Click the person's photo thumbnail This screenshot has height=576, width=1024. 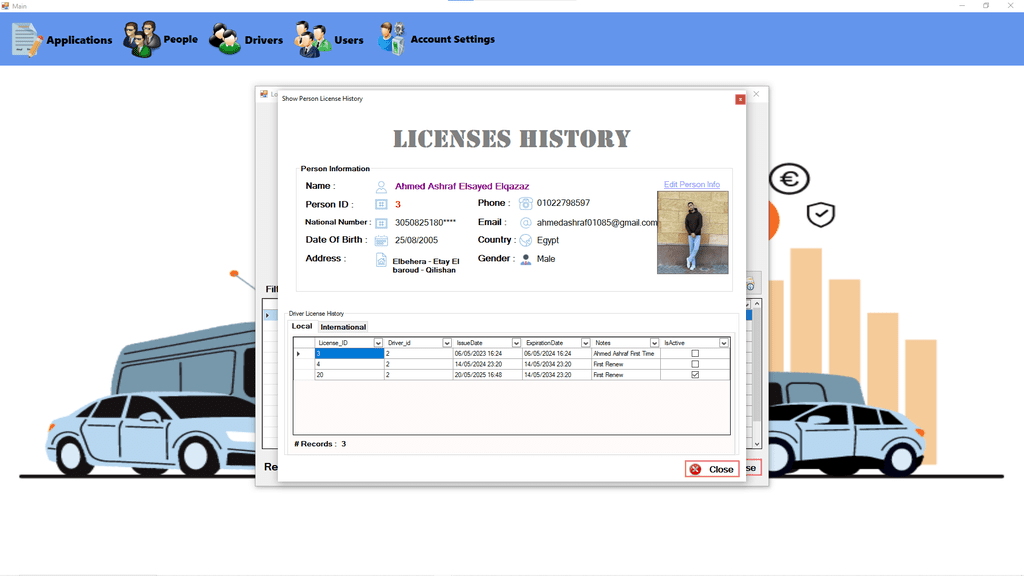pyautogui.click(x=692, y=232)
